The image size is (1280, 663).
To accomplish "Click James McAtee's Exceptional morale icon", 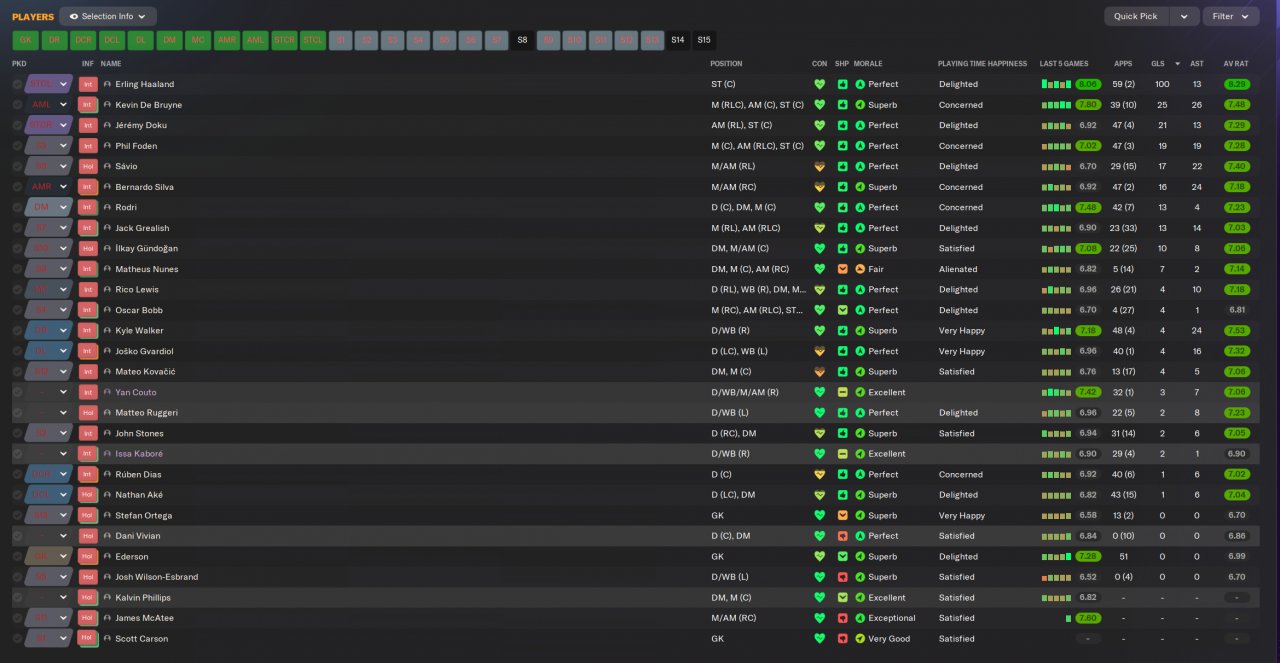I will [860, 618].
